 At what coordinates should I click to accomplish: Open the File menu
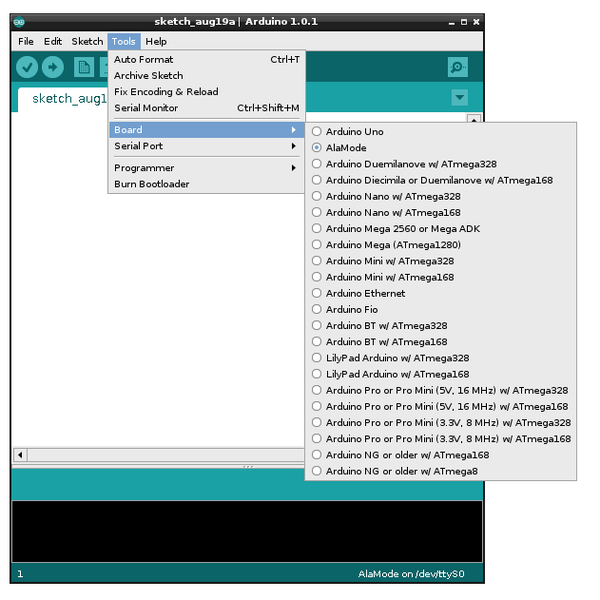coord(26,41)
